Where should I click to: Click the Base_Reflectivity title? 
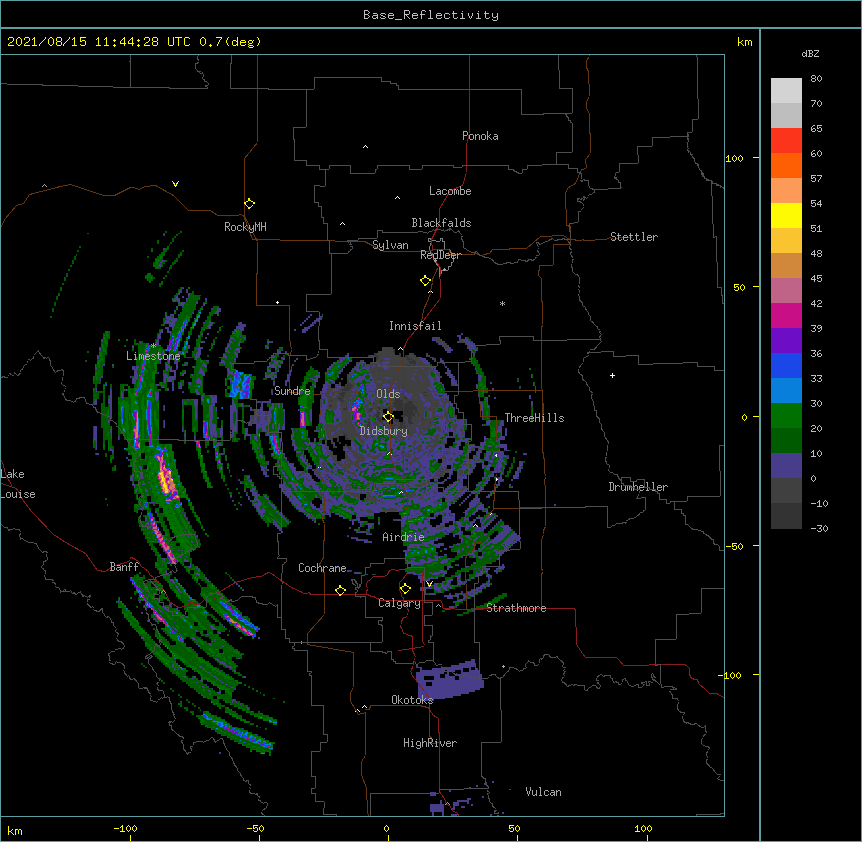click(431, 15)
